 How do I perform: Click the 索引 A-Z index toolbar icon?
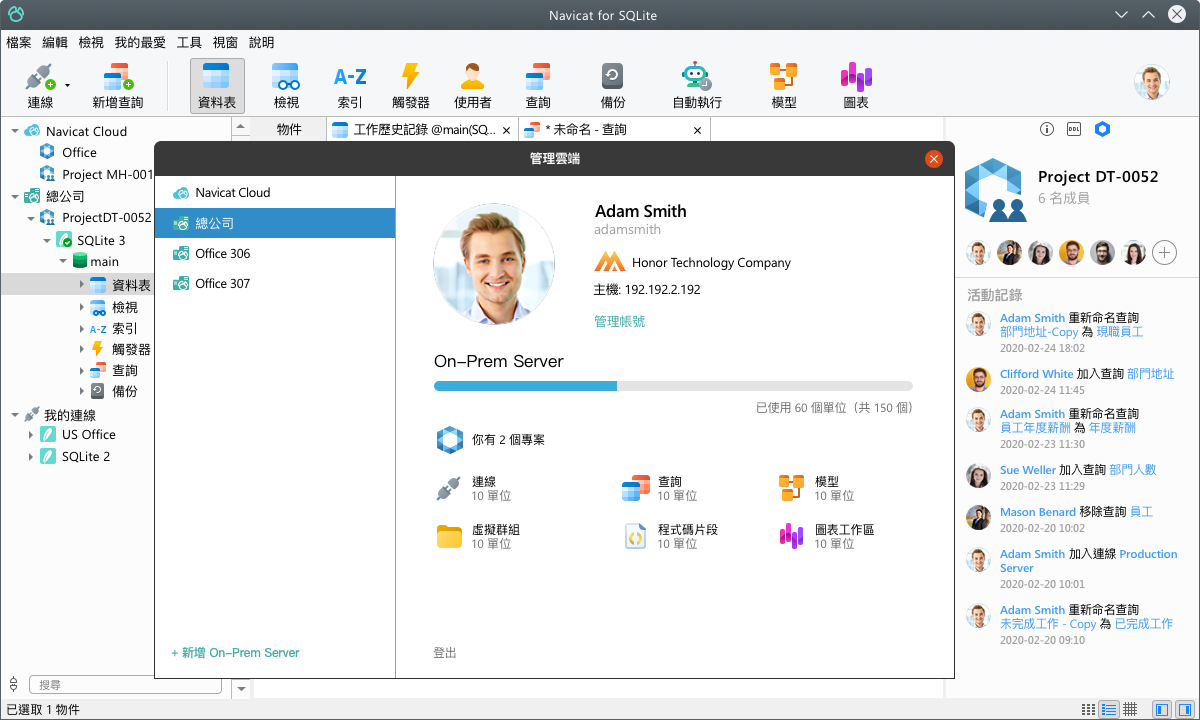tap(350, 85)
